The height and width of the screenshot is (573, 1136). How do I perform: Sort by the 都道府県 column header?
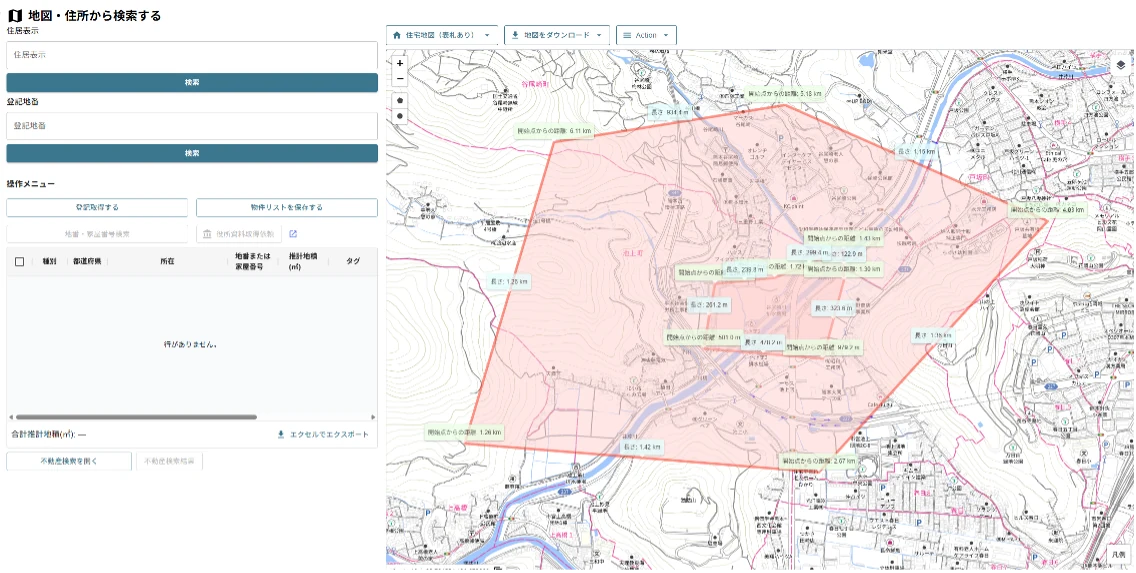coord(86,262)
